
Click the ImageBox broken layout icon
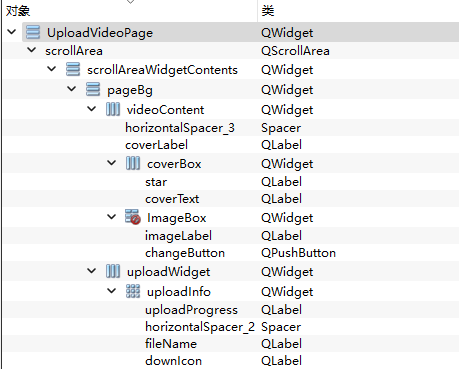click(133, 217)
